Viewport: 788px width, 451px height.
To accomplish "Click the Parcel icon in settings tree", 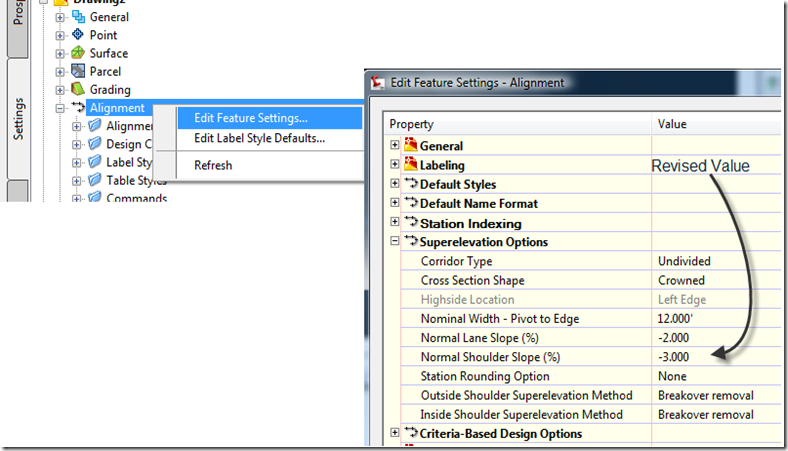I will (x=78, y=71).
